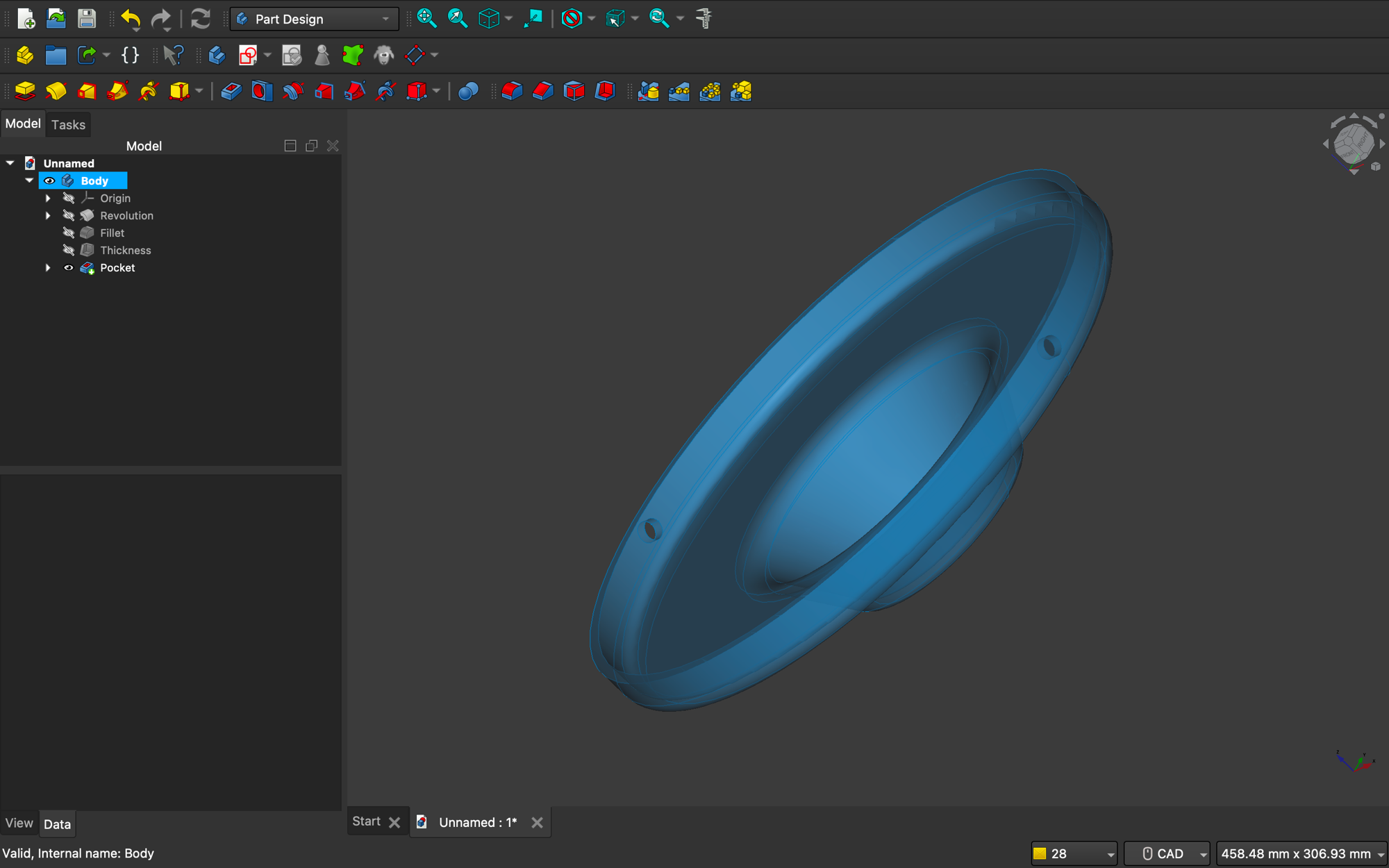Screen dimensions: 1389x868
Task: Open the Create sketch tool
Action: pos(249,55)
